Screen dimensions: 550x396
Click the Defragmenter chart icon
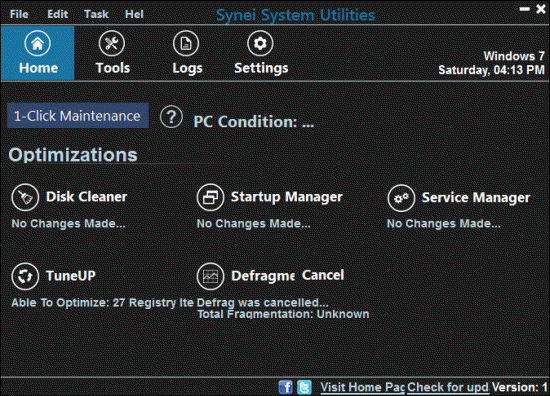pos(210,276)
